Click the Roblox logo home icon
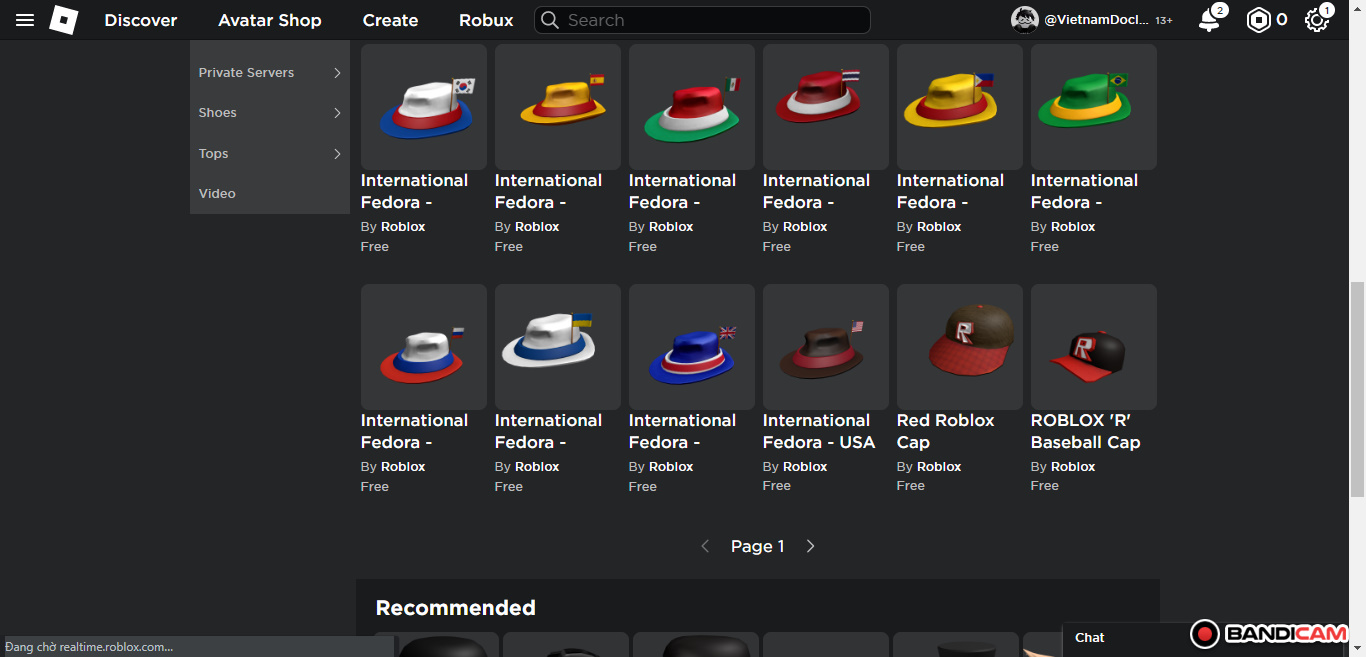1366x657 pixels. 64,20
